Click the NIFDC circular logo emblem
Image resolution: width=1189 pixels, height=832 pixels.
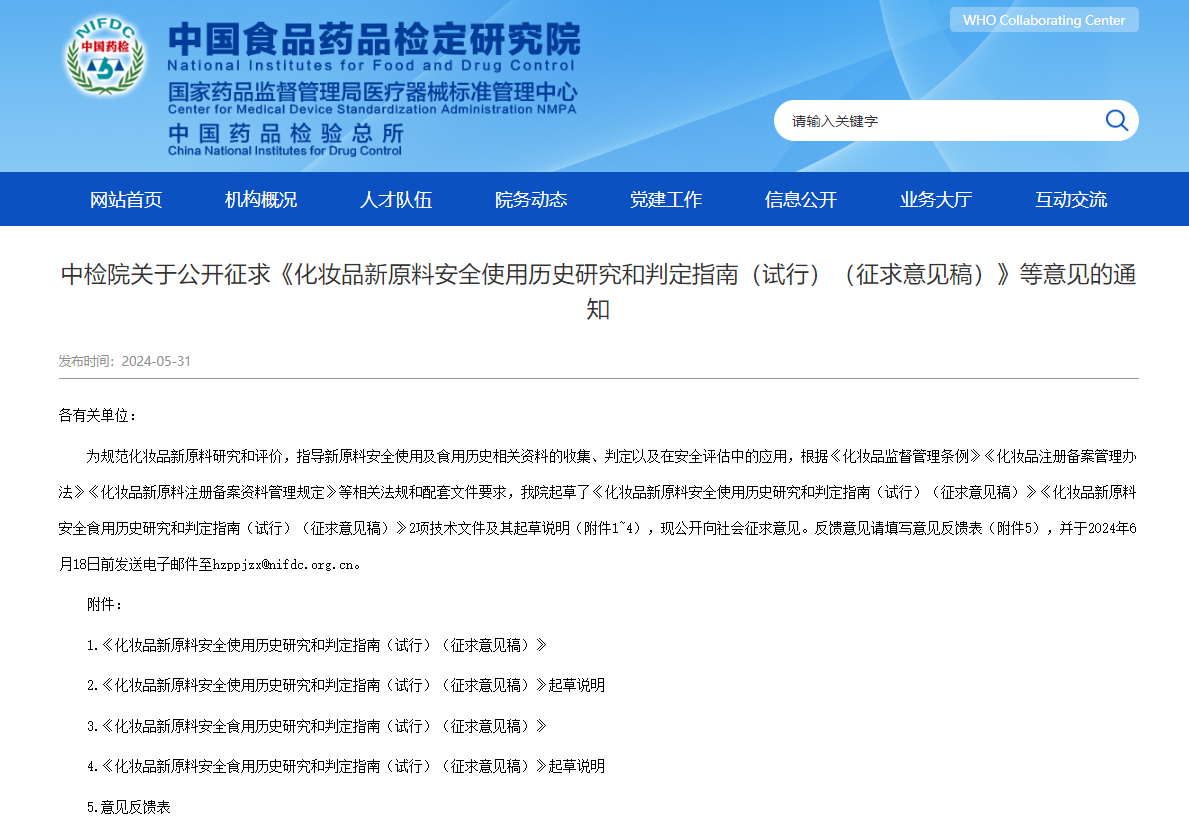point(106,57)
